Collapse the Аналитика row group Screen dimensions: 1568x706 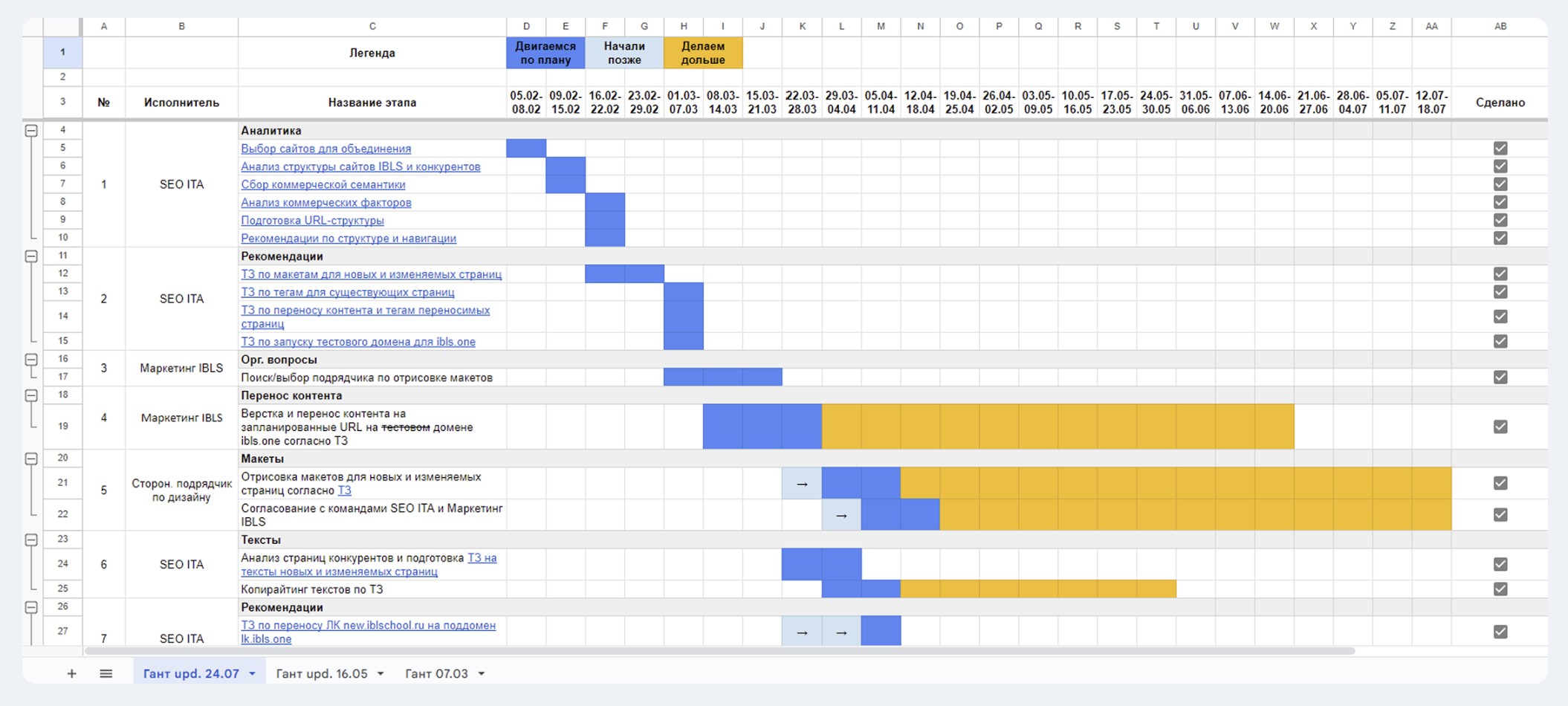click(31, 131)
